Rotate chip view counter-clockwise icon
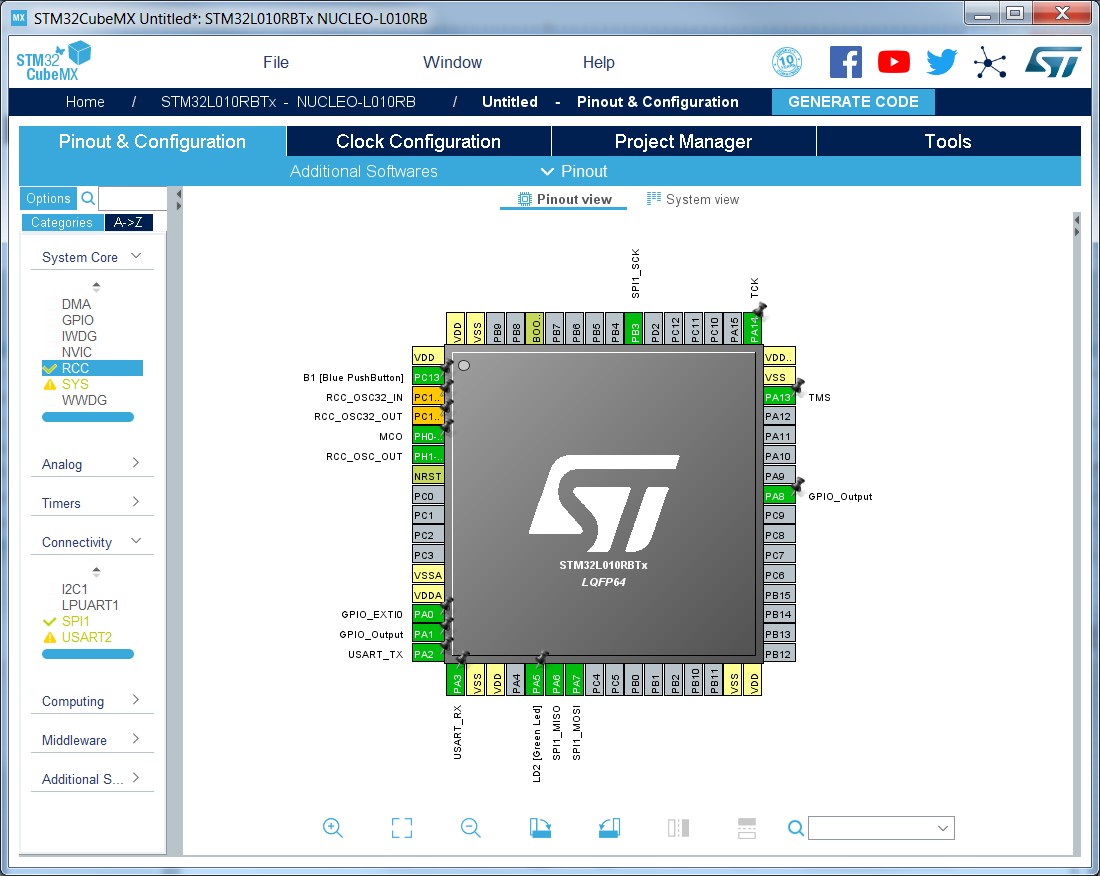The width and height of the screenshot is (1100, 876). coord(609,828)
